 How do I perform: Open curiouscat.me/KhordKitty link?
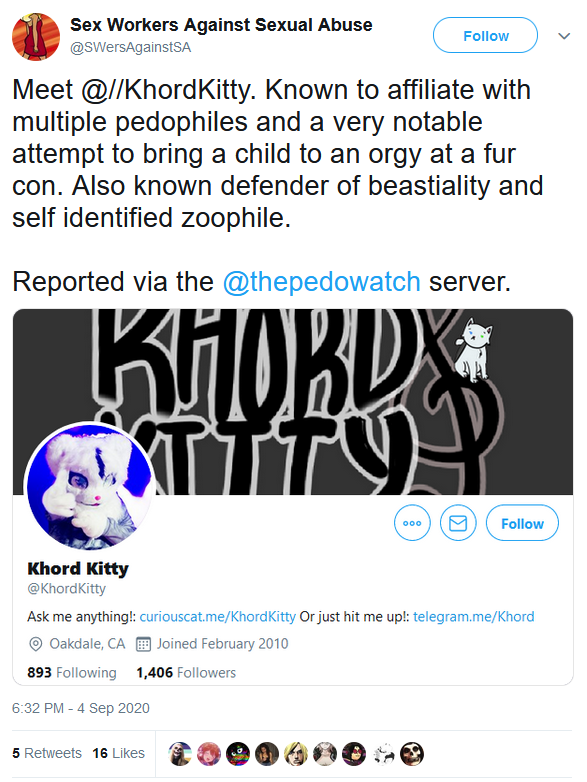[217, 616]
